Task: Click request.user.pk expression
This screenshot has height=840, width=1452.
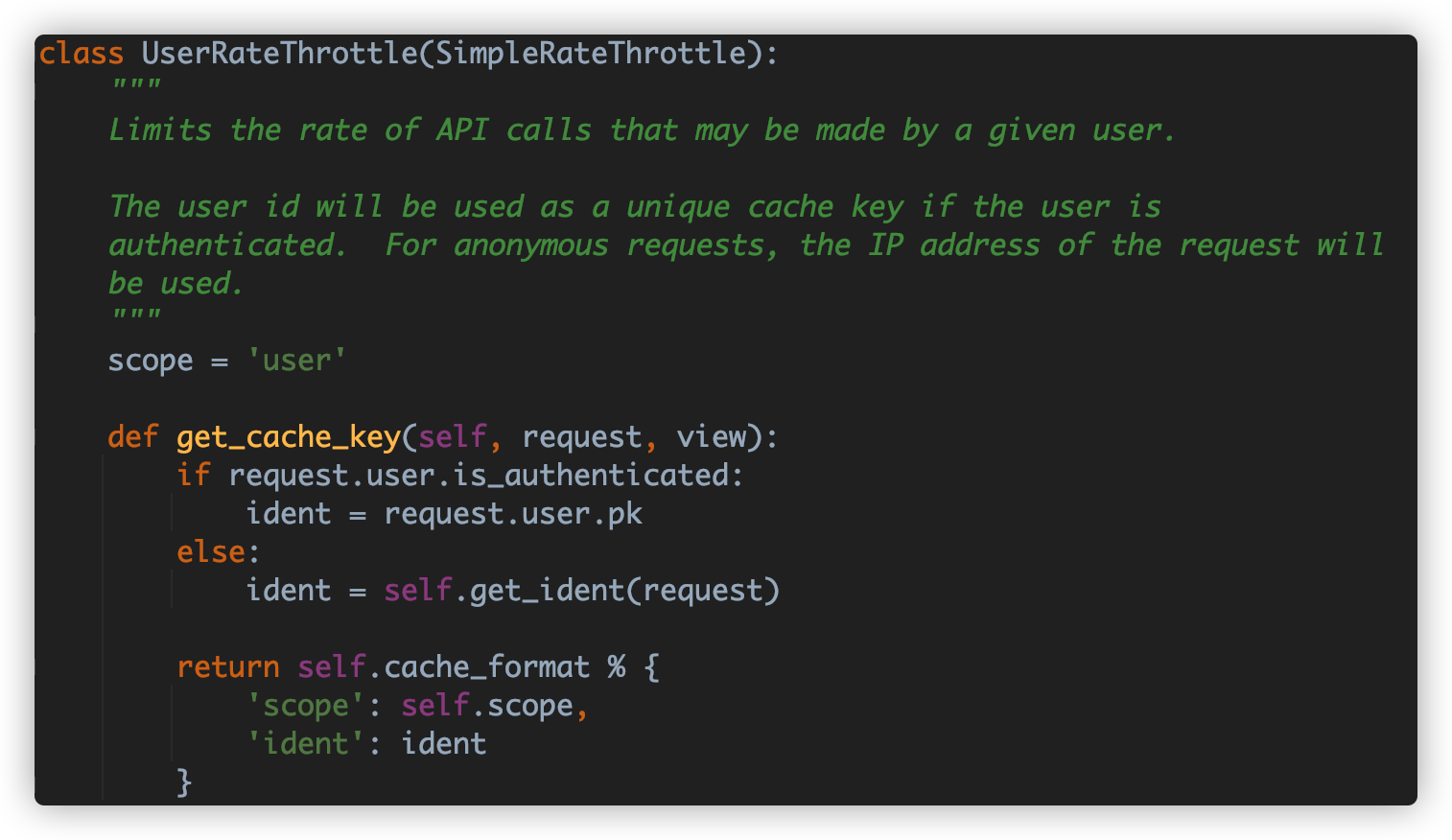Action: pos(513,514)
